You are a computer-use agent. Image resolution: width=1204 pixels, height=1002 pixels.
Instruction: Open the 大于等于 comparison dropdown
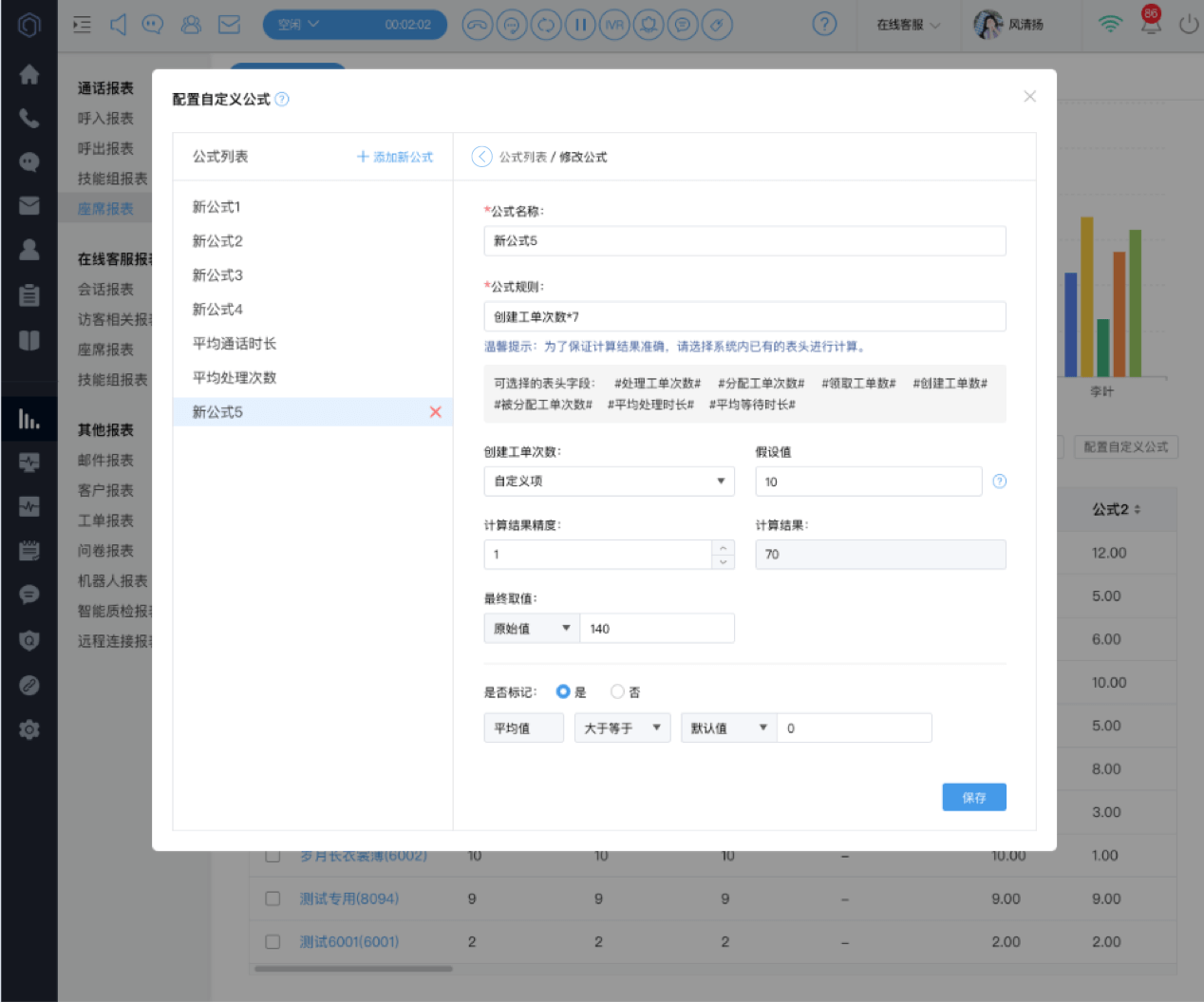tap(622, 728)
